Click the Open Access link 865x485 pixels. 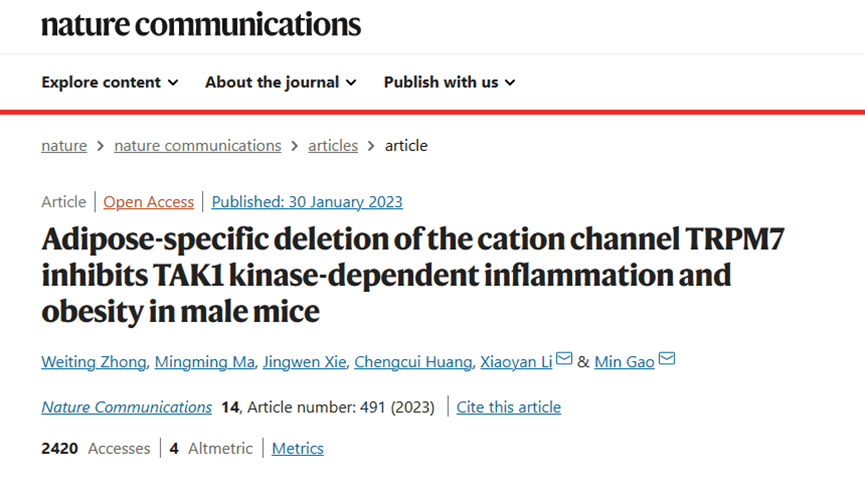point(149,202)
